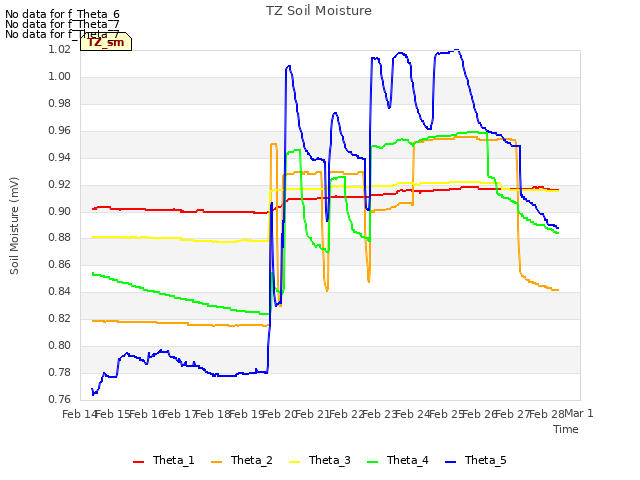
Task: Click the Feb 23 x-axis tick label
Action: click(x=380, y=414)
